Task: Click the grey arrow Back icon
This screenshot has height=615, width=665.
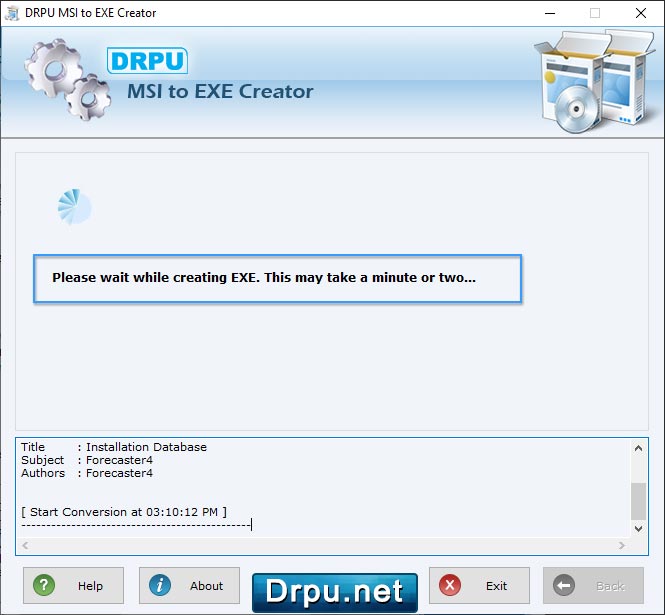Action: click(x=564, y=586)
